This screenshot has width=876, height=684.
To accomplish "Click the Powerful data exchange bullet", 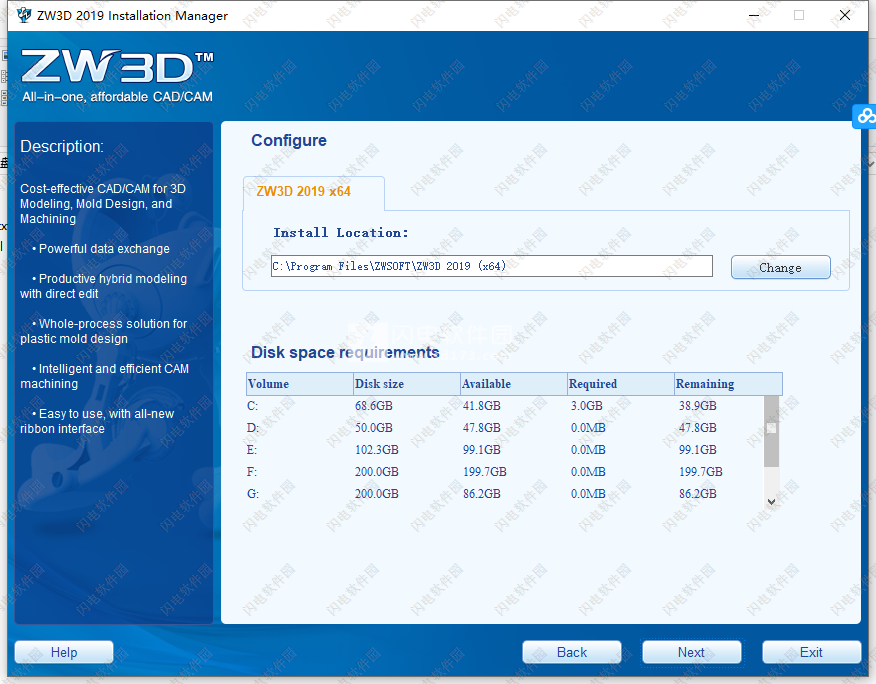I will [101, 249].
